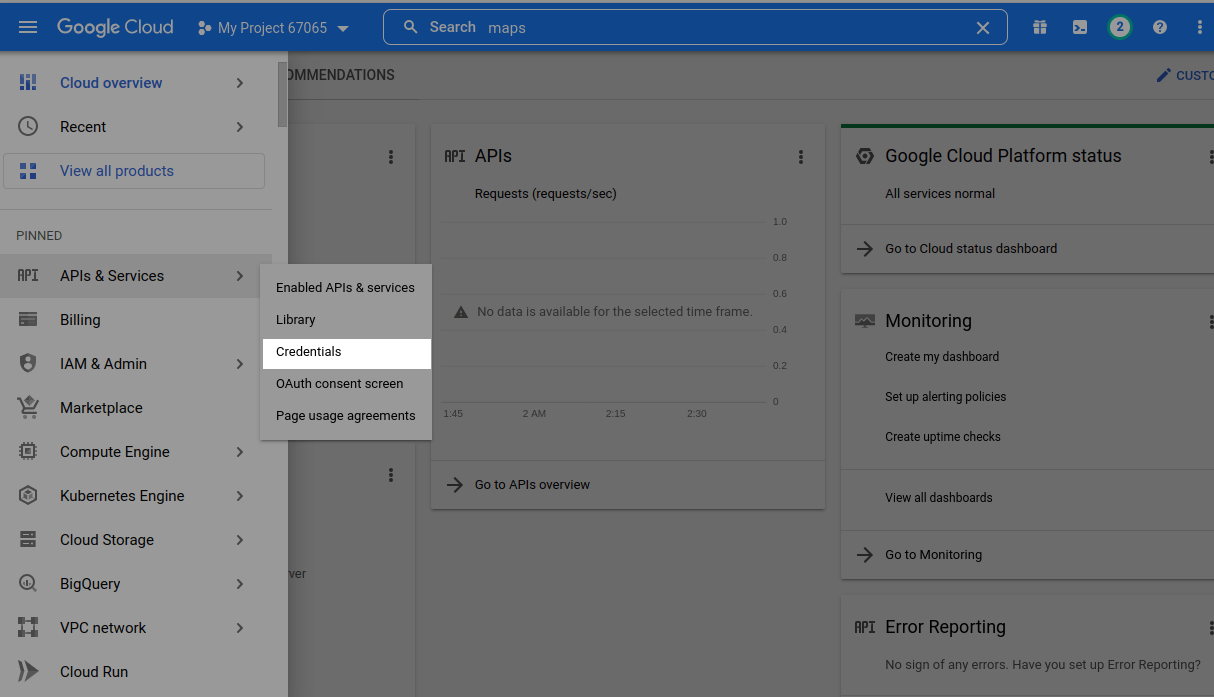Open the Help question mark icon

pyautogui.click(x=1160, y=27)
